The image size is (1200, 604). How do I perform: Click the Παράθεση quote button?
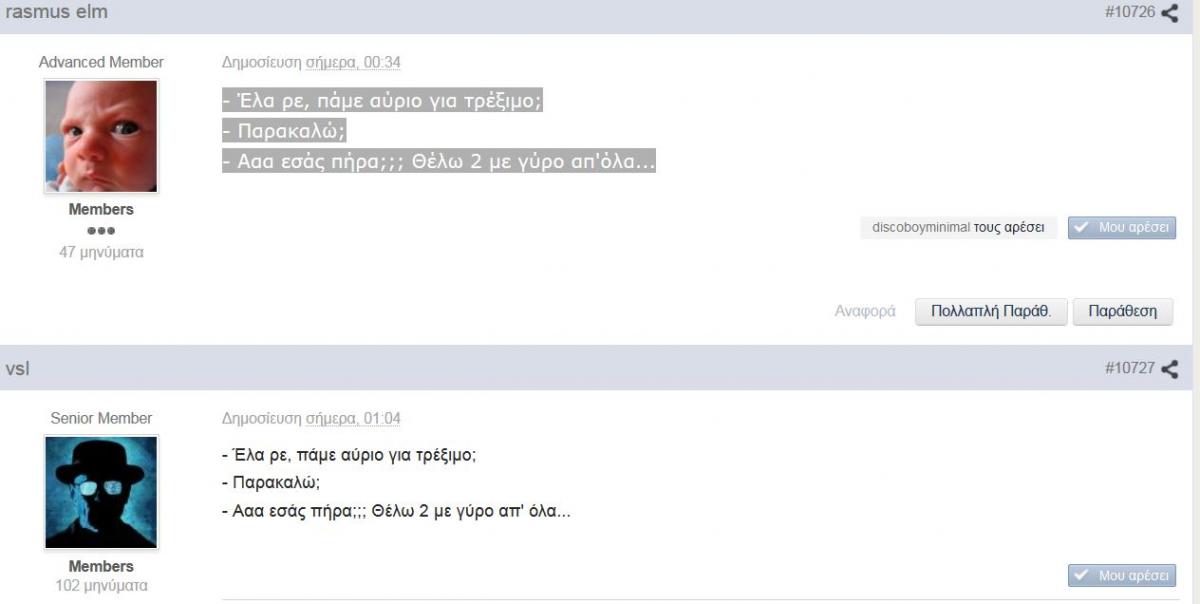[1123, 311]
